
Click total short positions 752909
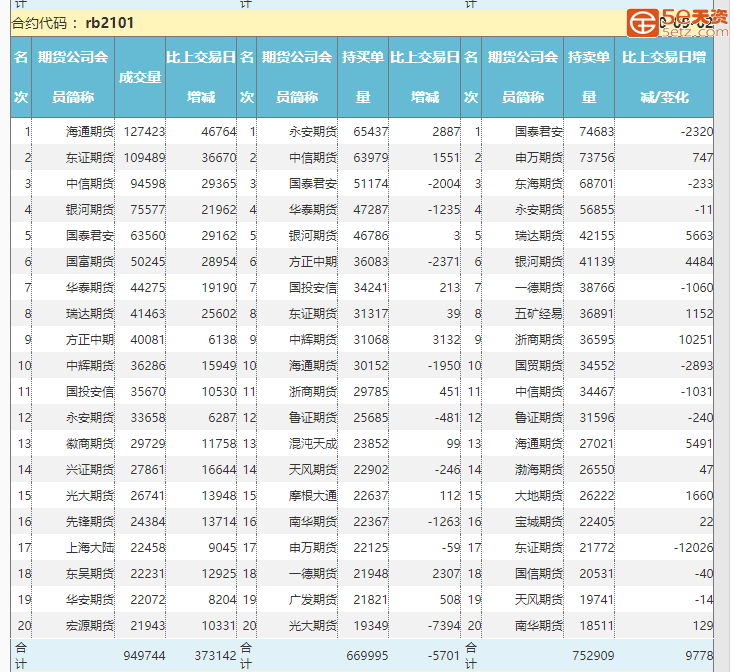[593, 656]
